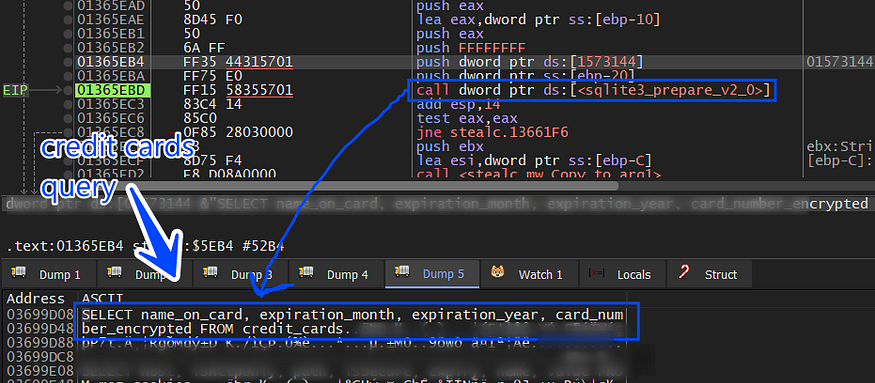Click the Watch 1 dog icon
This screenshot has width=875, height=383.
tap(497, 272)
